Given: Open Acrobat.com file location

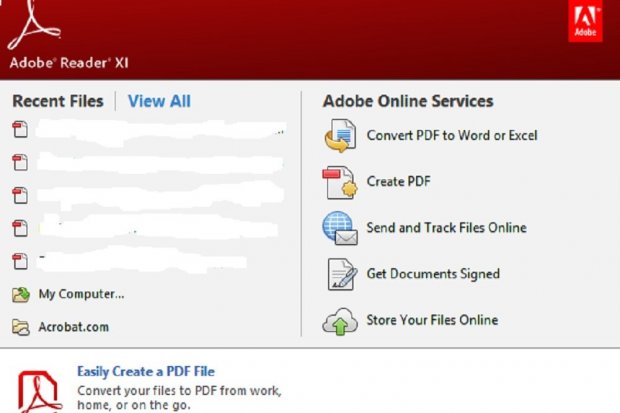Looking at the screenshot, I should (x=74, y=327).
